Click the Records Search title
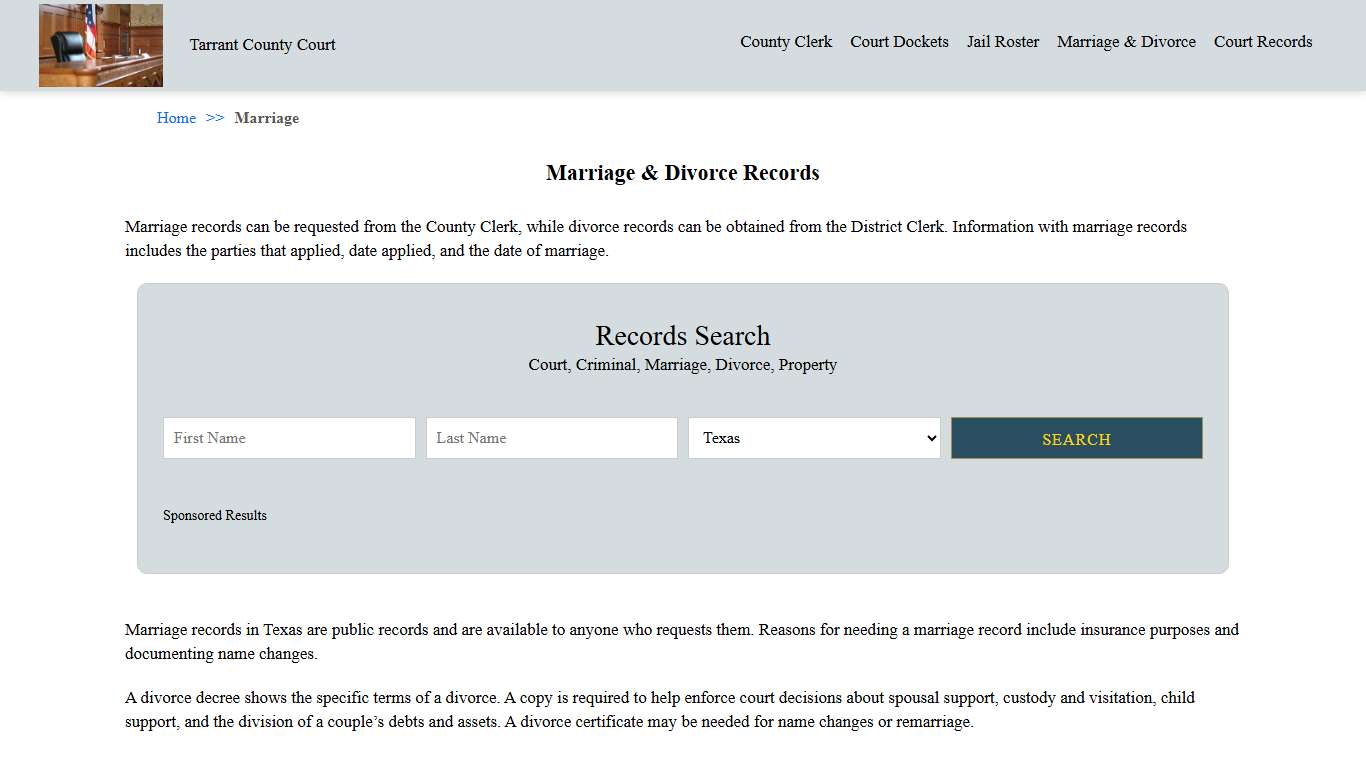Screen dimensions: 1366x768 683,336
